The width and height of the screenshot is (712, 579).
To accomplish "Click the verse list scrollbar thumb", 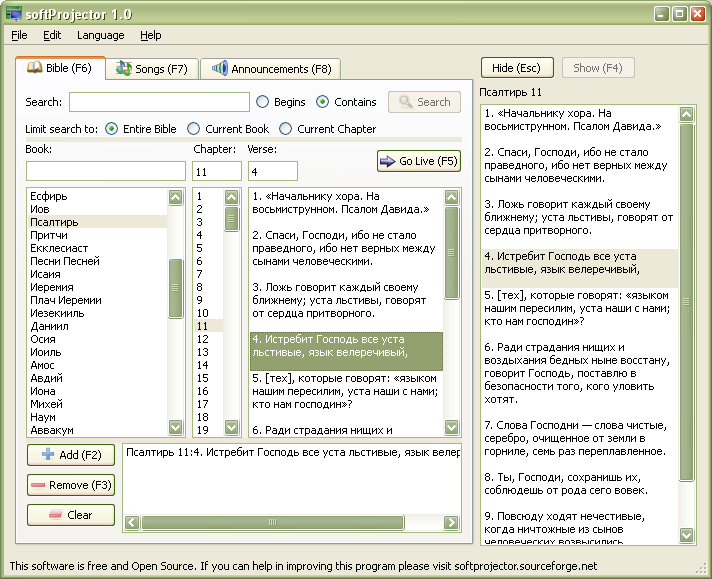I will [x=451, y=253].
